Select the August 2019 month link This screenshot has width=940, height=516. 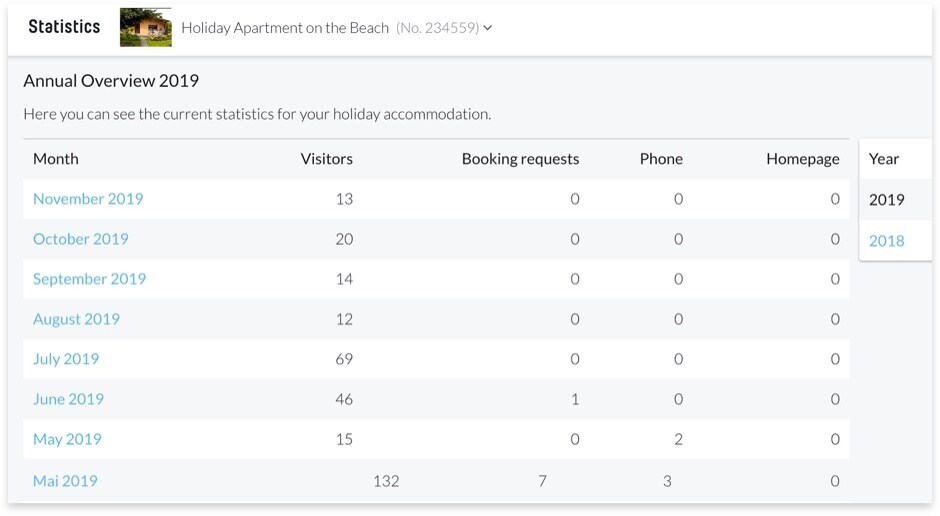click(76, 319)
